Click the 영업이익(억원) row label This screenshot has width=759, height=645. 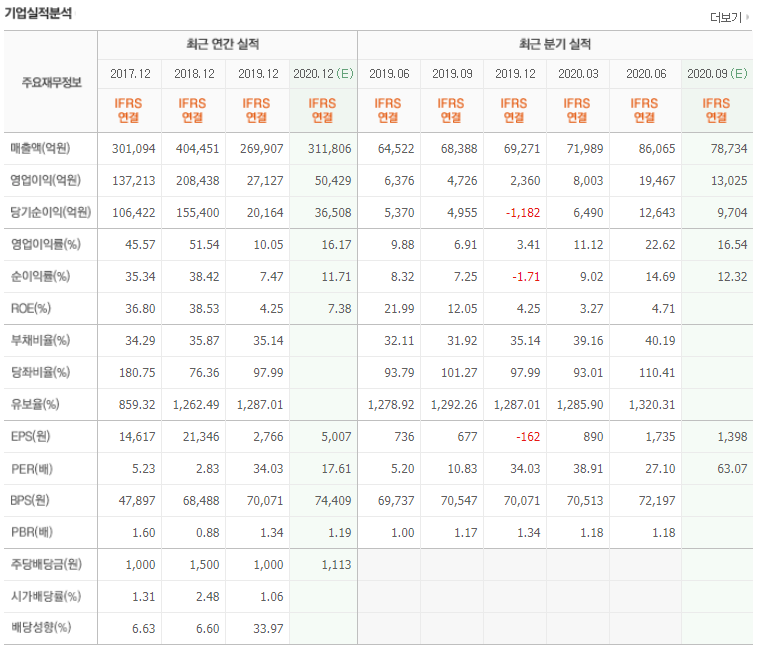(46, 180)
